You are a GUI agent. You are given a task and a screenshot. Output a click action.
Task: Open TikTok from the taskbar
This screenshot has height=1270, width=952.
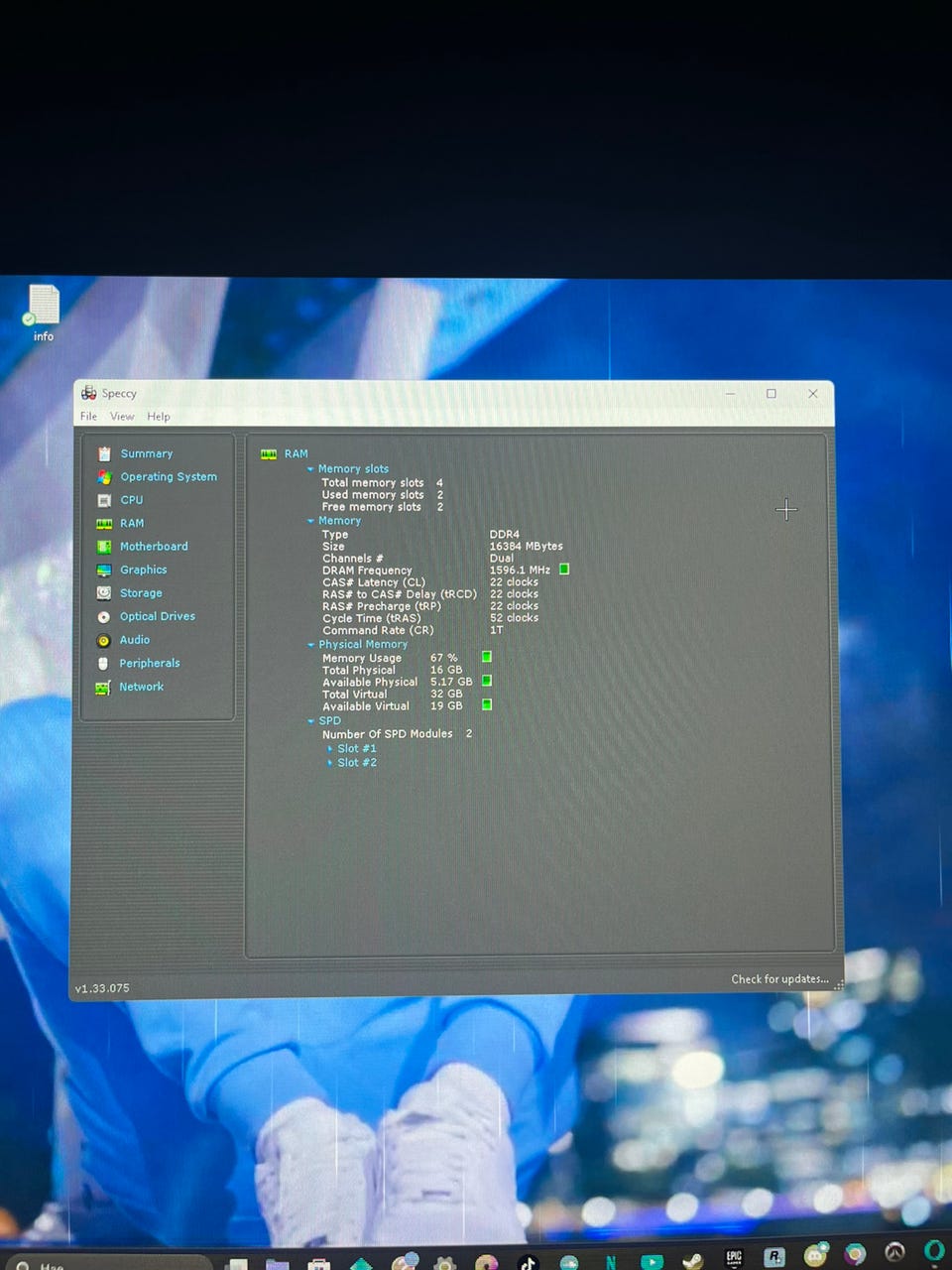pyautogui.click(x=528, y=1262)
